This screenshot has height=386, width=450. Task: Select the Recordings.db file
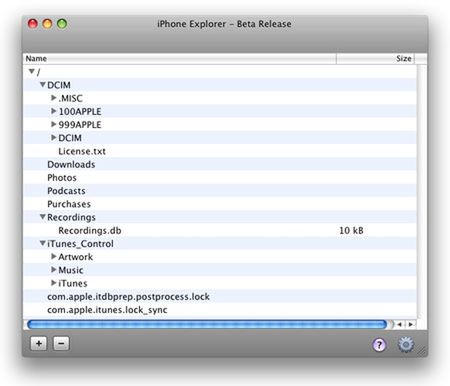coord(90,231)
